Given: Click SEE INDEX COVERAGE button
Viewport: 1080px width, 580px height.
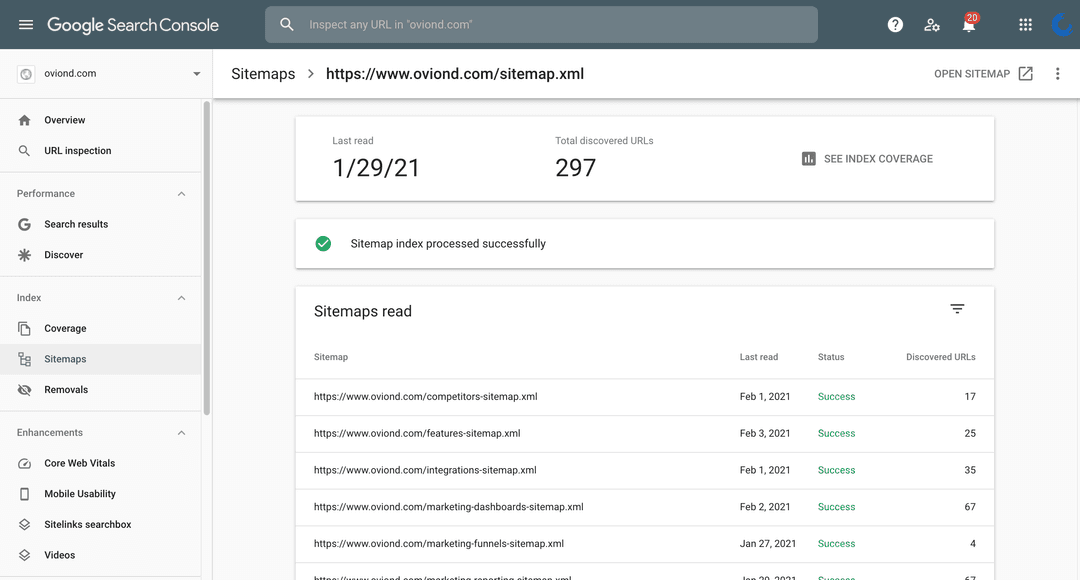Looking at the screenshot, I should point(867,158).
